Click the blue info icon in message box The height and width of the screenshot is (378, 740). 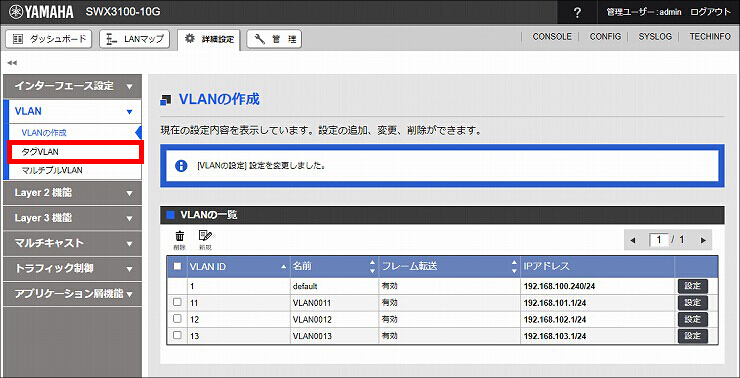[x=181, y=166]
